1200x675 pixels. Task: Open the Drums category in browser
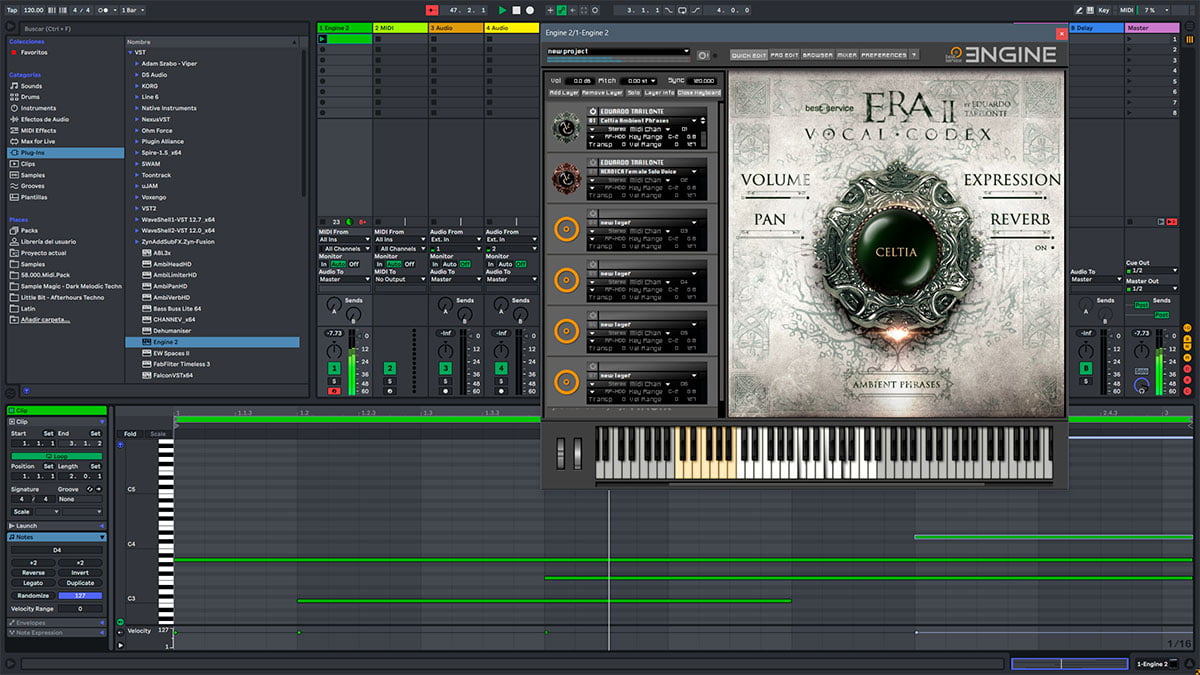[x=30, y=97]
